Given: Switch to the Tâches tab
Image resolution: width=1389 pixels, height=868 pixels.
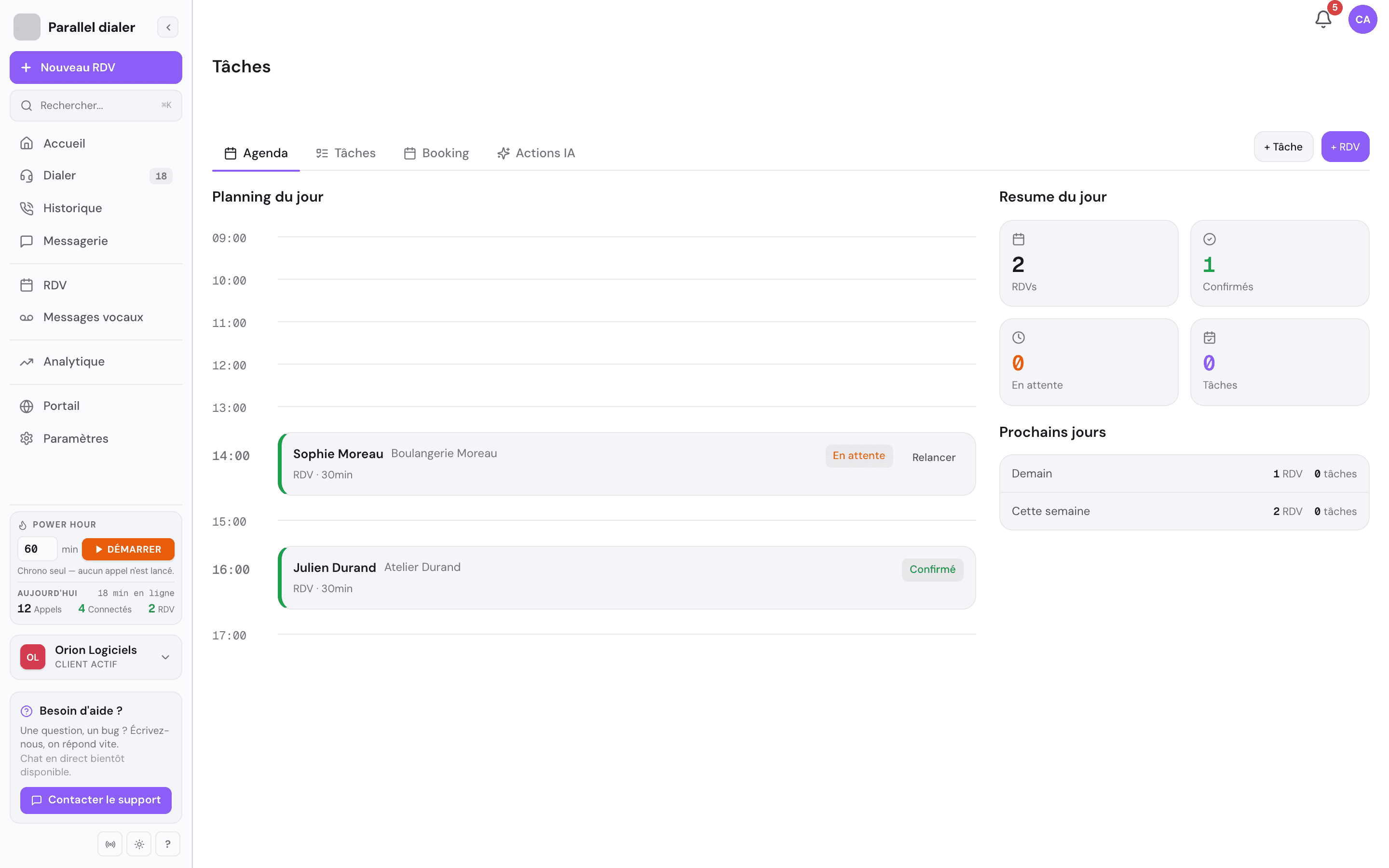Looking at the screenshot, I should point(345,153).
